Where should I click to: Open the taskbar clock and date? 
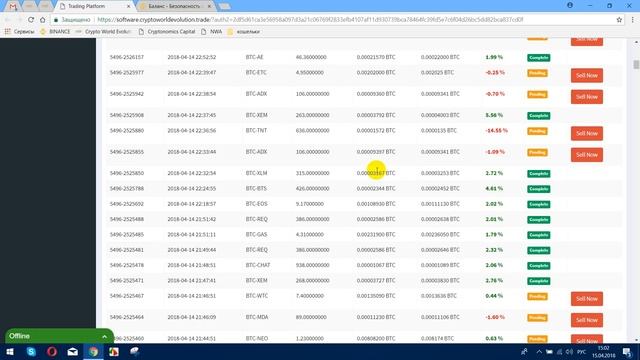pyautogui.click(x=604, y=352)
